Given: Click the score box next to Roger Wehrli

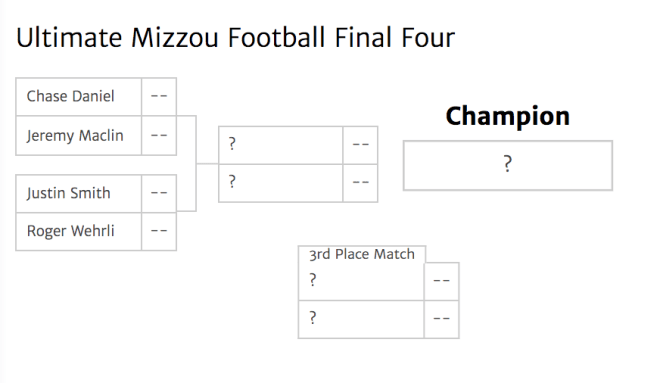Looking at the screenshot, I should [x=159, y=231].
